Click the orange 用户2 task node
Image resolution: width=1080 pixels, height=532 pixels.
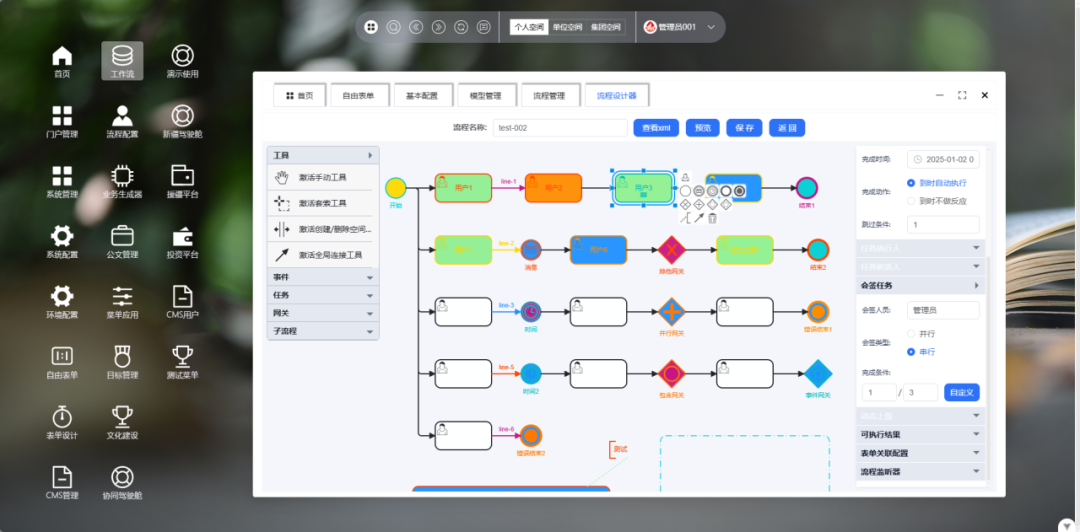coord(553,188)
